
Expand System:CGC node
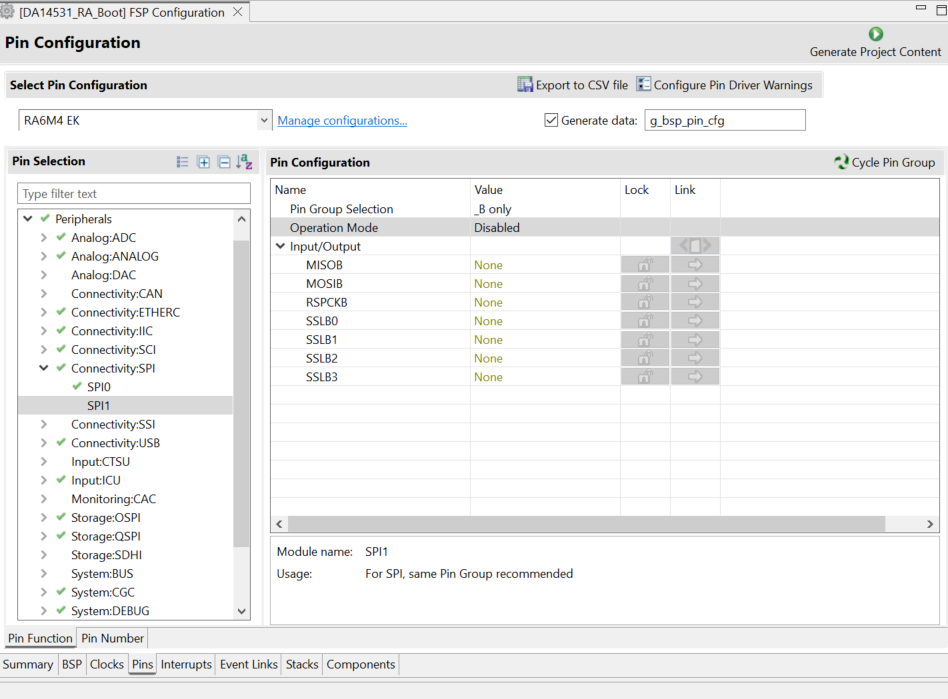coord(44,593)
